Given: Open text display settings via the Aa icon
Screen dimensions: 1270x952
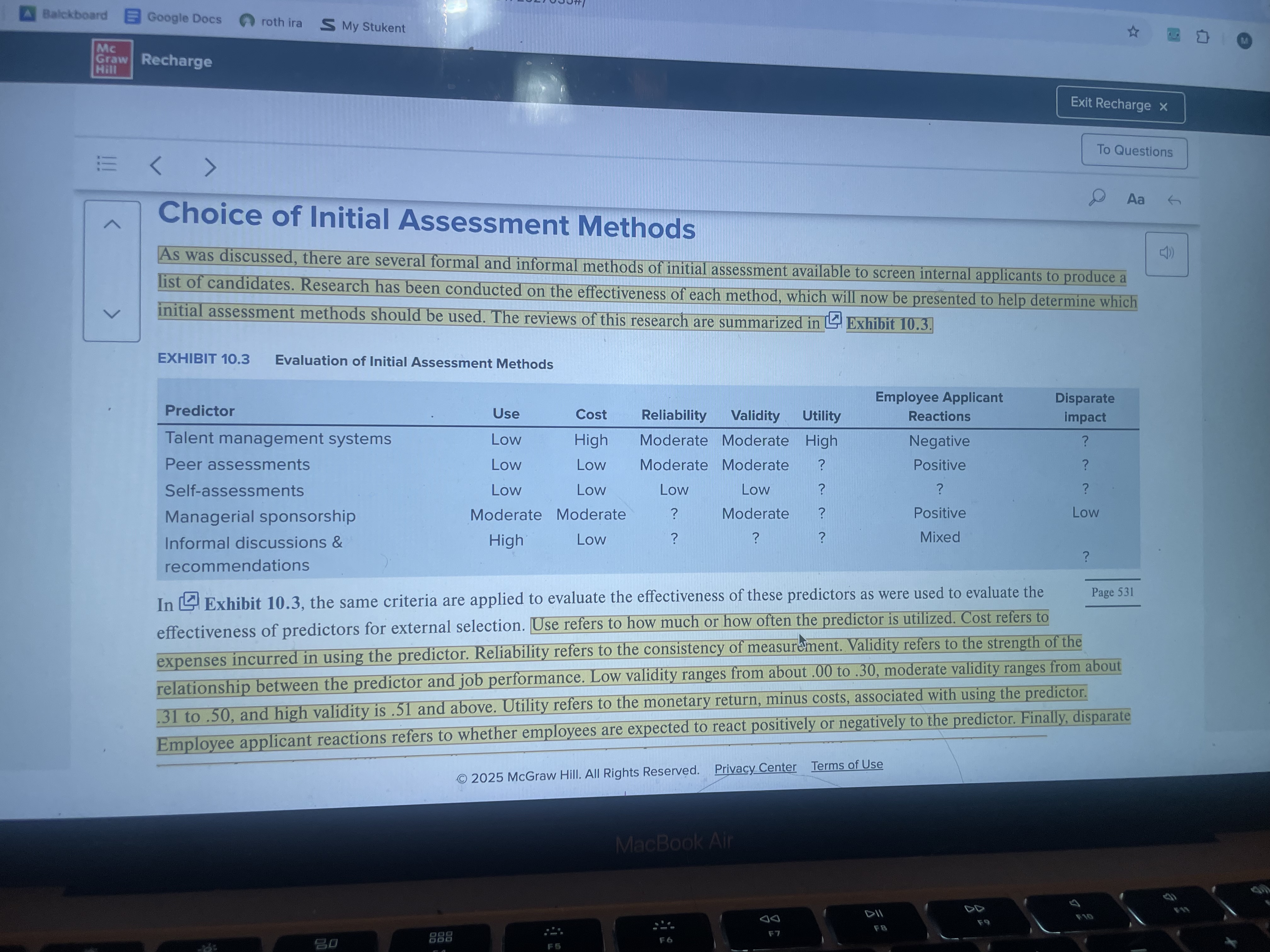Looking at the screenshot, I should point(1135,199).
